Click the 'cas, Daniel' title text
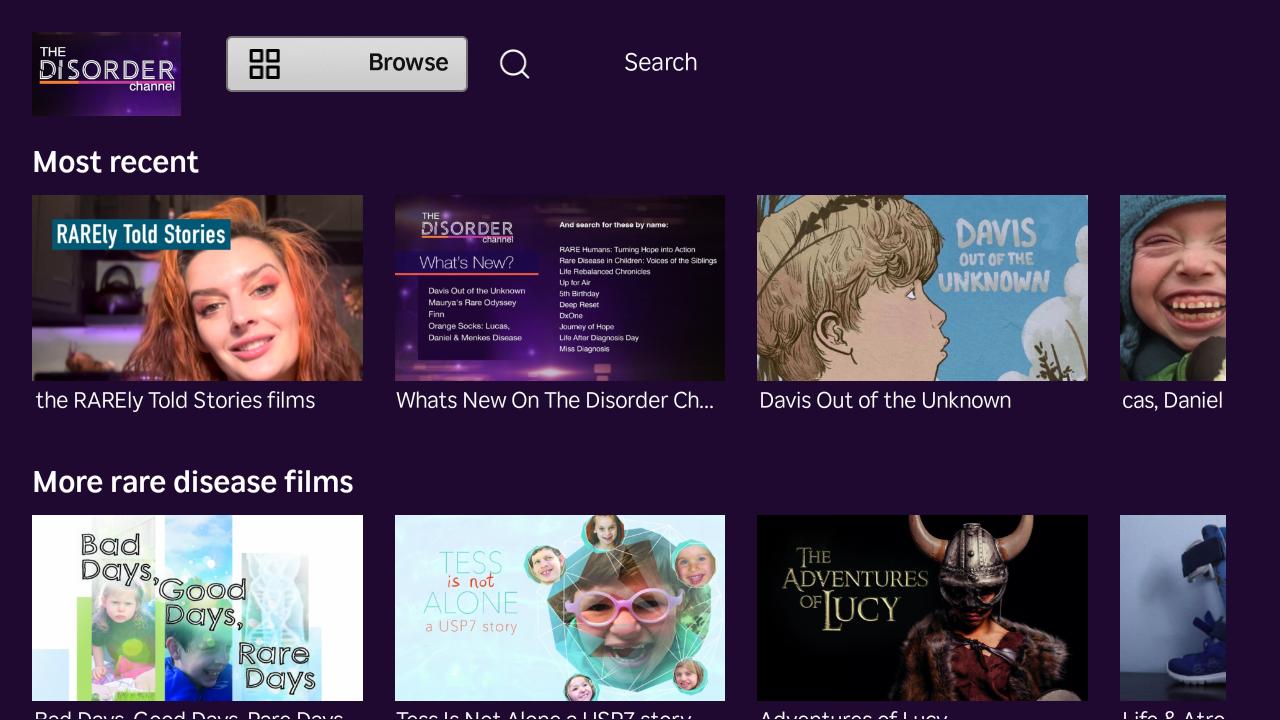Screen dimensions: 1280x720 click(1172, 401)
